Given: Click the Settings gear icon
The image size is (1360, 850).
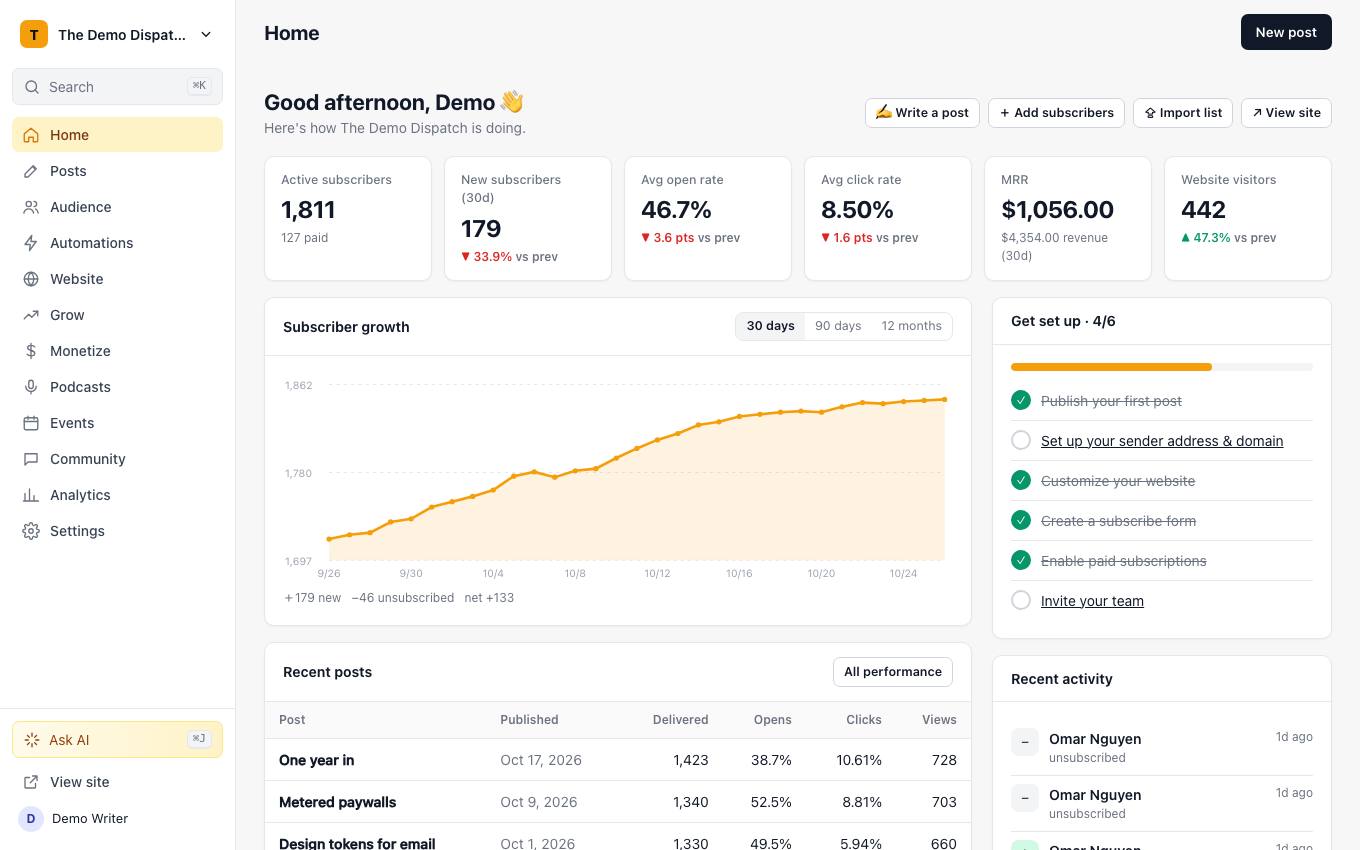Looking at the screenshot, I should (31, 531).
